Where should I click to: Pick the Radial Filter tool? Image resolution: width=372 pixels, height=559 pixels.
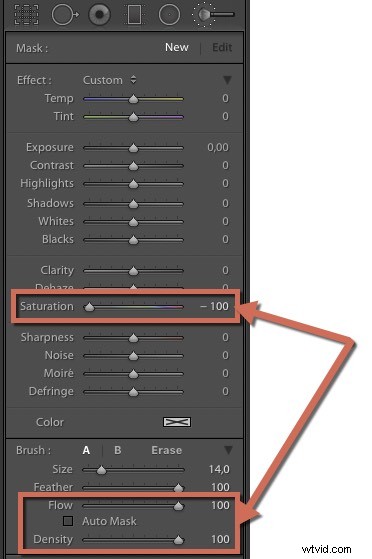tap(169, 14)
